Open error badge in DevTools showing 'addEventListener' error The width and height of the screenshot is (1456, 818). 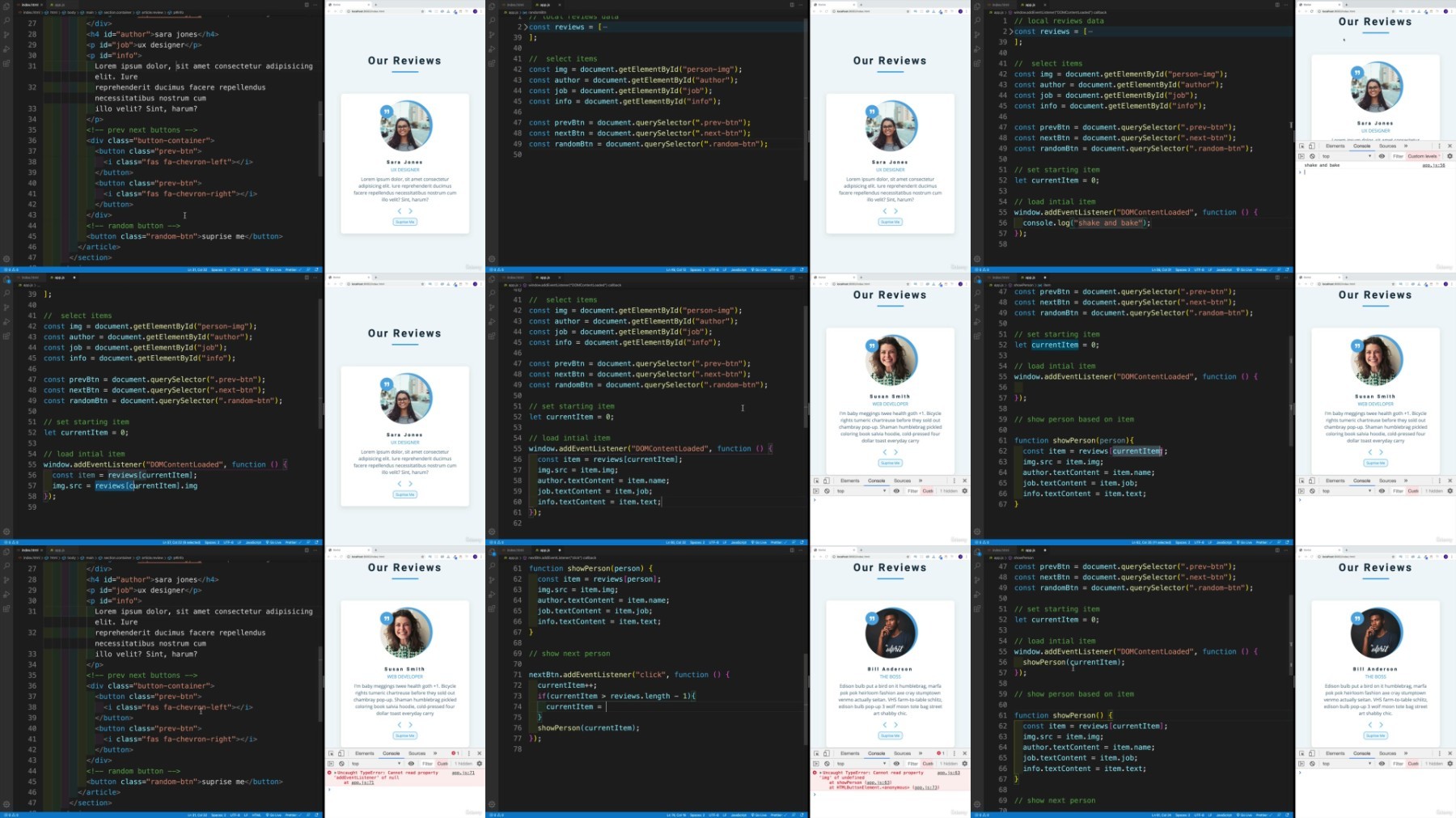coord(455,753)
